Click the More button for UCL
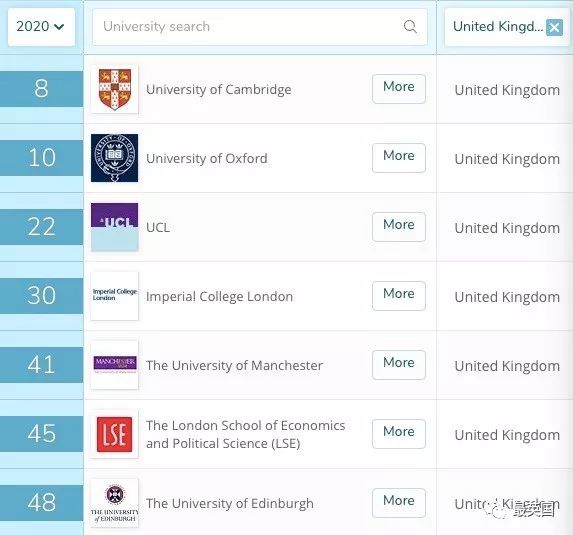The image size is (573, 535). point(399,227)
